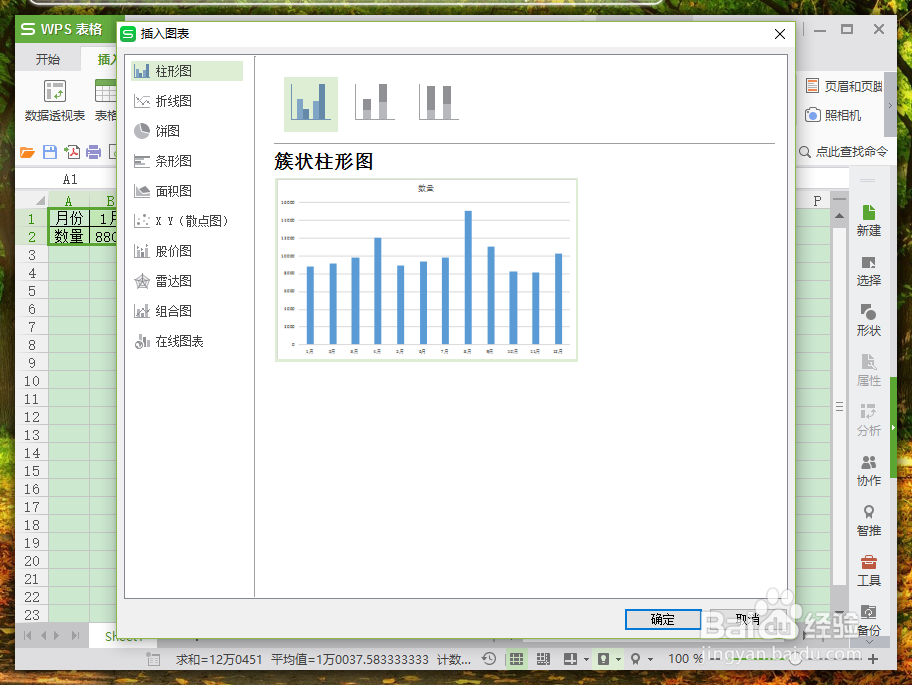Confirm chart insertion with 确定 button
This screenshot has width=912, height=685.
pos(662,619)
